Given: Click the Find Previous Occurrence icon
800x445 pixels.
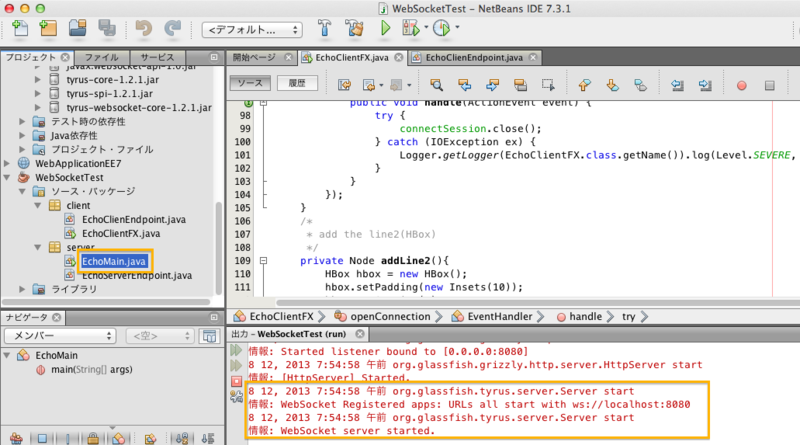Looking at the screenshot, I should tap(464, 85).
